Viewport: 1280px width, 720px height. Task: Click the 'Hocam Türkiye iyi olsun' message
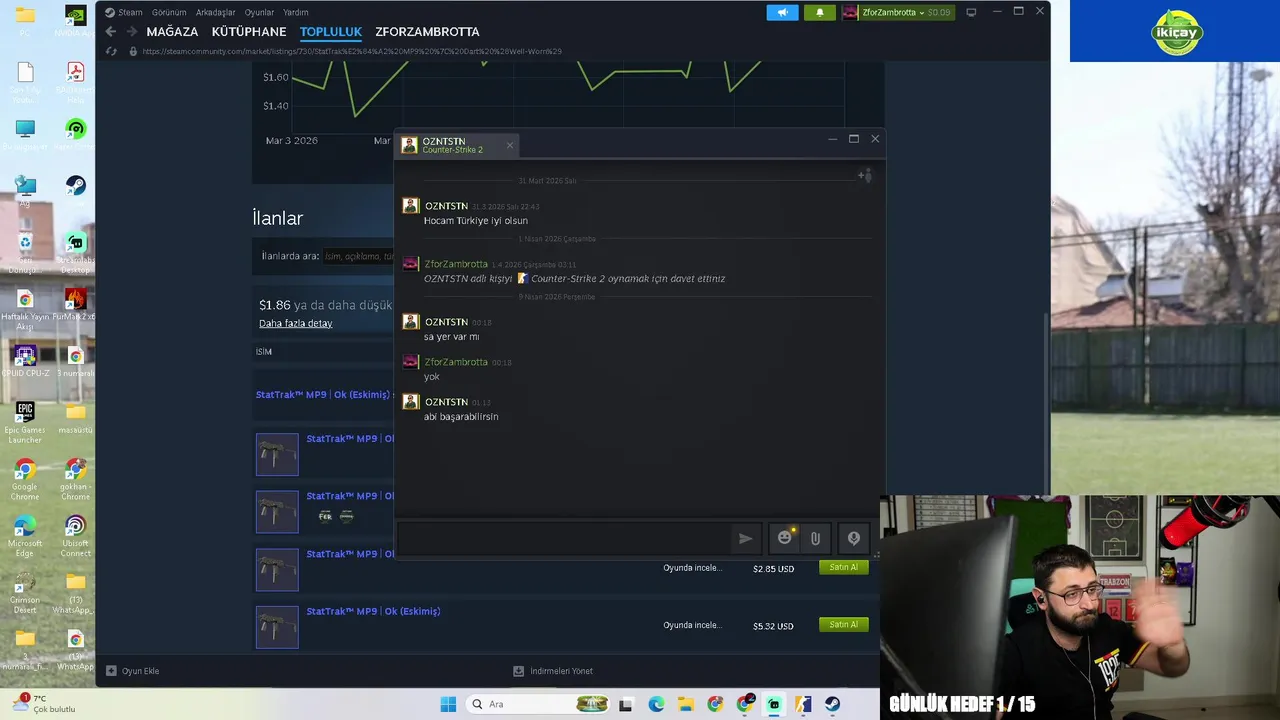[x=476, y=220]
